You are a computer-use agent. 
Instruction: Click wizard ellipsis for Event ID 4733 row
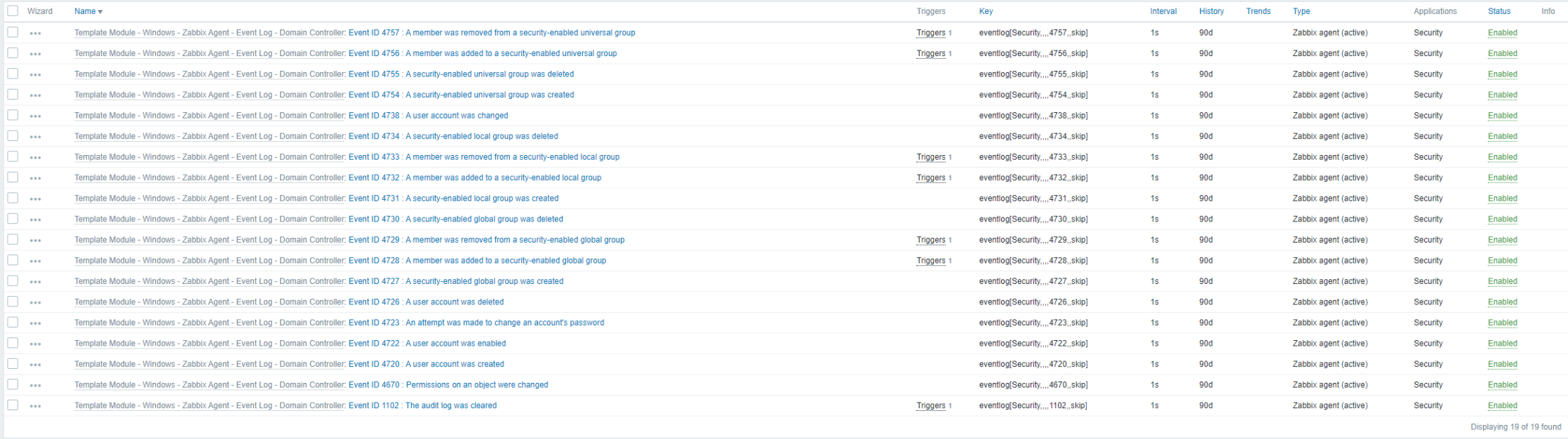[x=35, y=158]
